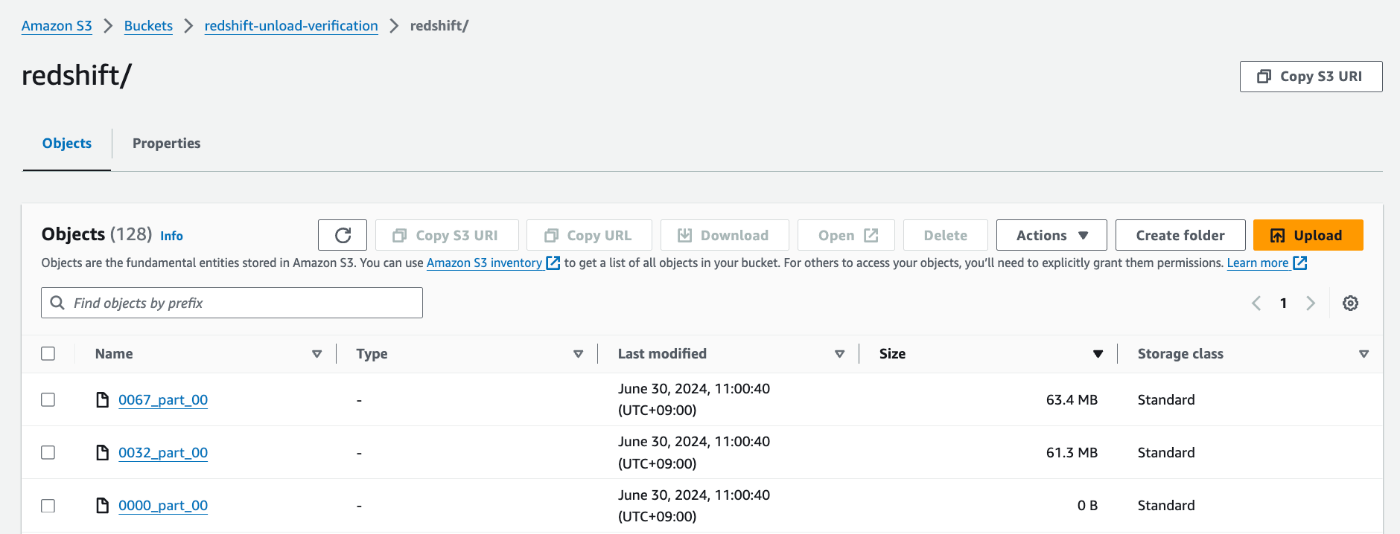Image resolution: width=1400 pixels, height=534 pixels.
Task: Open object 0032_part_00 link
Action: click(x=163, y=453)
